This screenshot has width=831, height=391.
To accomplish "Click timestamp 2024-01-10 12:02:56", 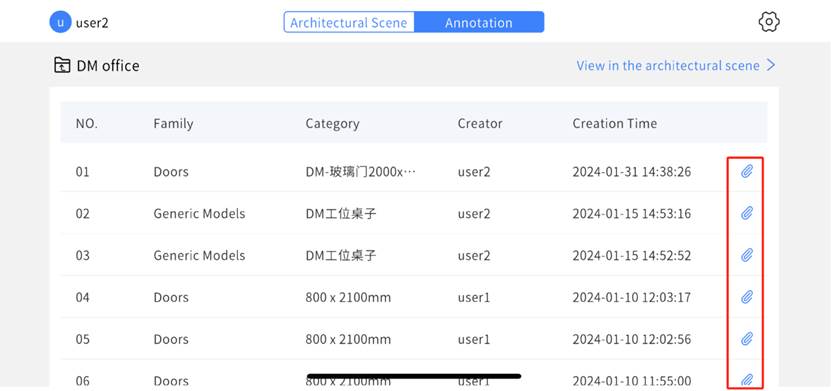I will pyautogui.click(x=632, y=339).
